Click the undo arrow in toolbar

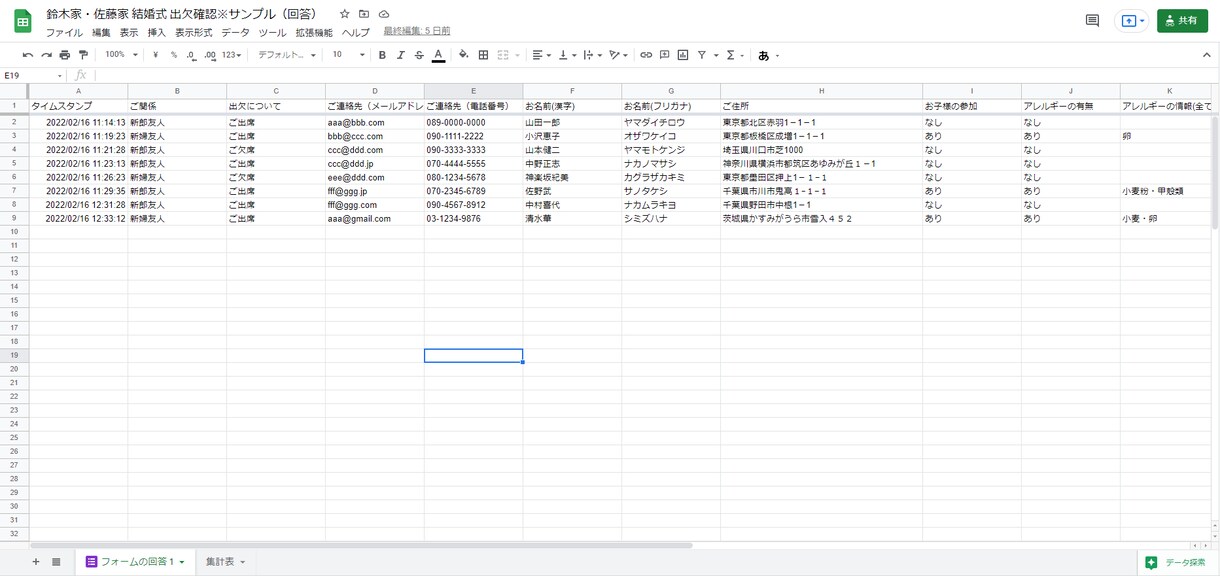coord(28,55)
